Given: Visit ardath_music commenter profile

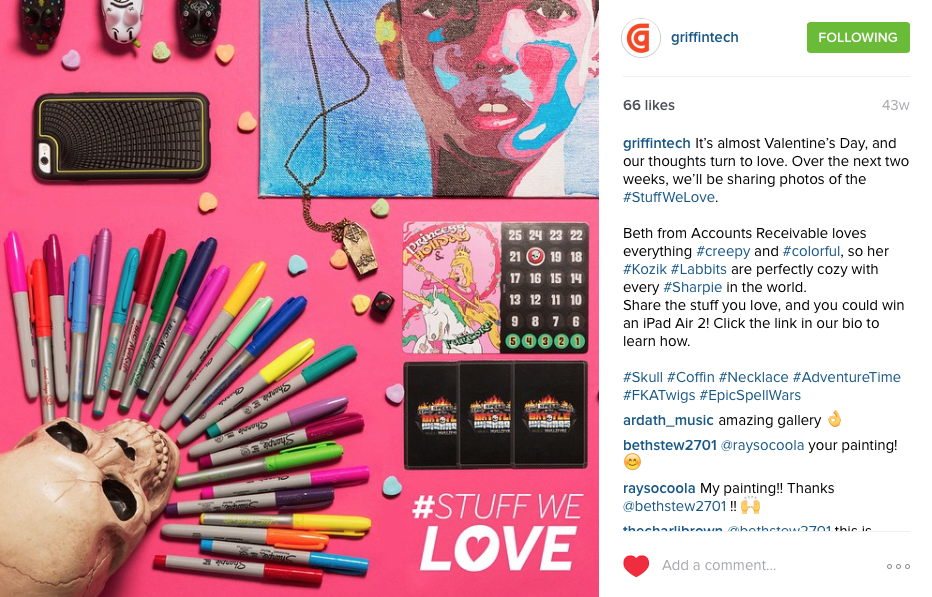Looking at the screenshot, I should click(667, 420).
